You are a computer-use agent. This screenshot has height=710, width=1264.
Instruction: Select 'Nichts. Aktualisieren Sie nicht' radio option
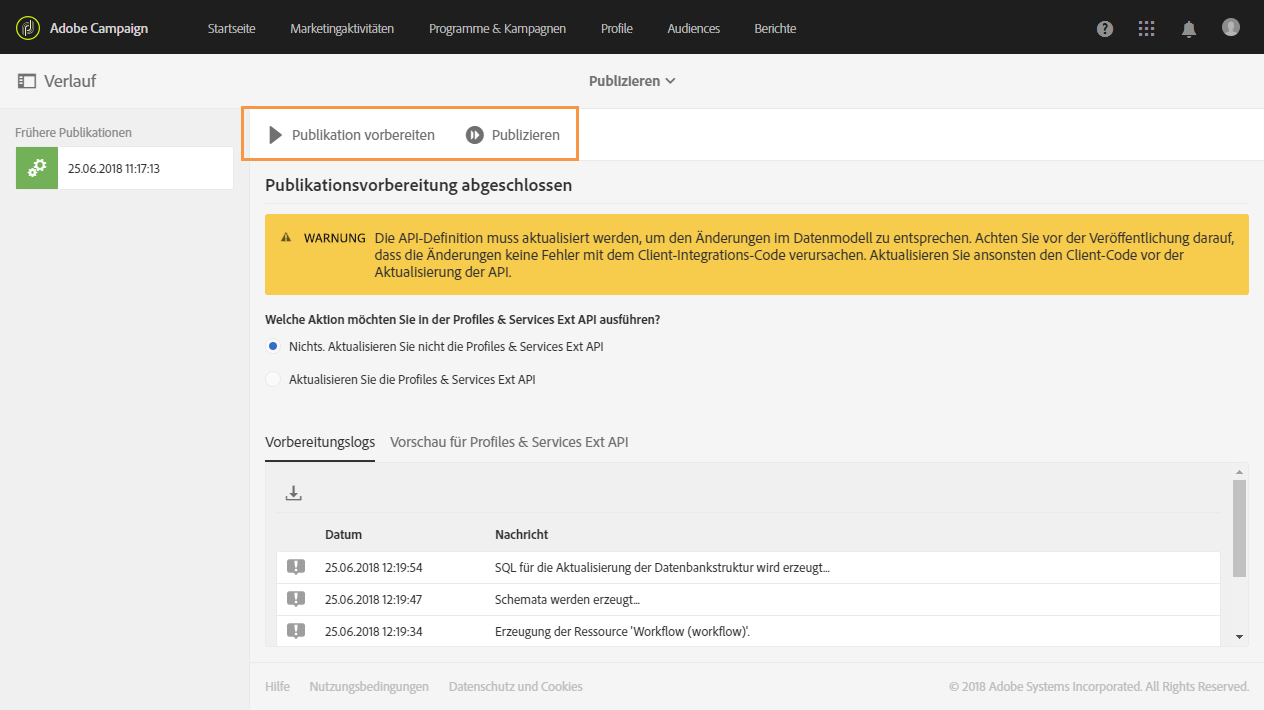click(x=273, y=347)
